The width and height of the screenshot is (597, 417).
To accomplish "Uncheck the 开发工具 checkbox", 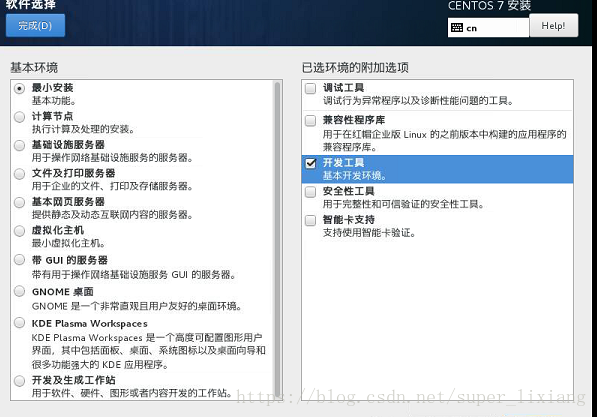I will (311, 163).
